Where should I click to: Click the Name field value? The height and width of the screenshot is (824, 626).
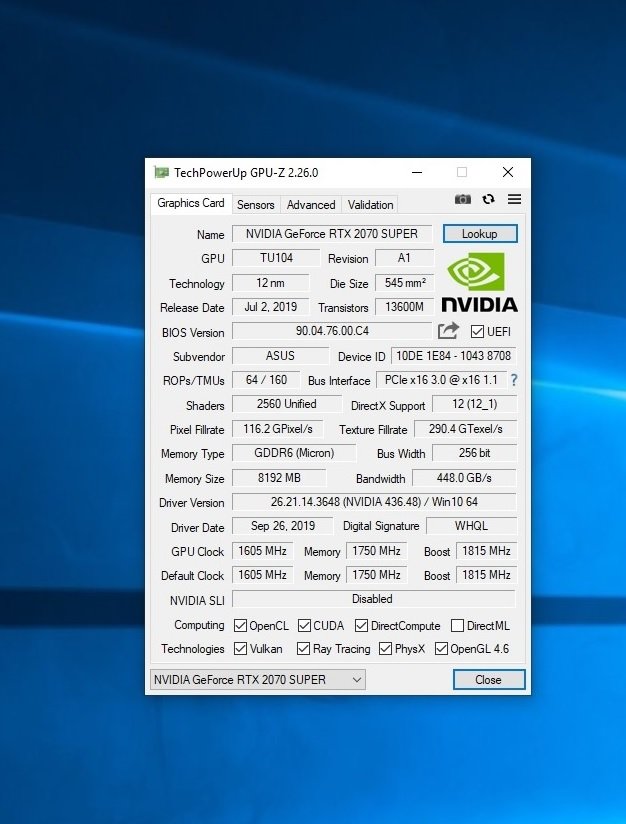332,234
